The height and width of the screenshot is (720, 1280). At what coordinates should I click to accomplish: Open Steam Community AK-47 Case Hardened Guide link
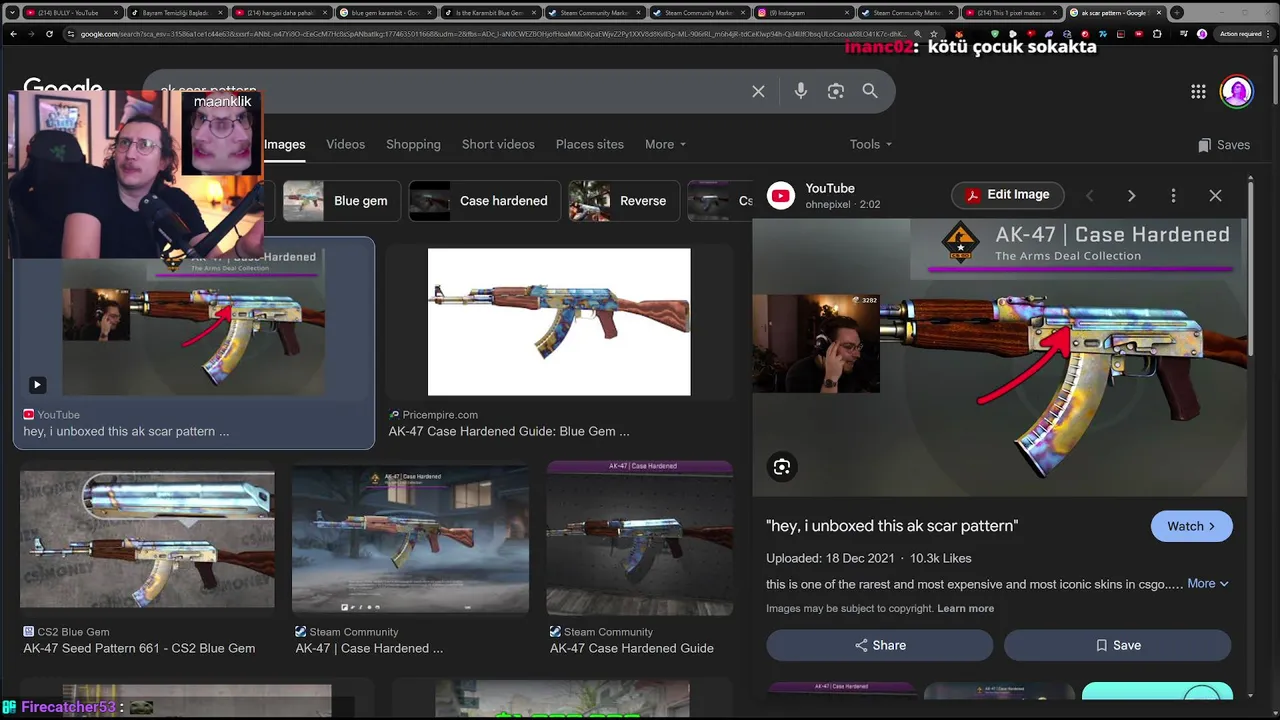tap(632, 648)
